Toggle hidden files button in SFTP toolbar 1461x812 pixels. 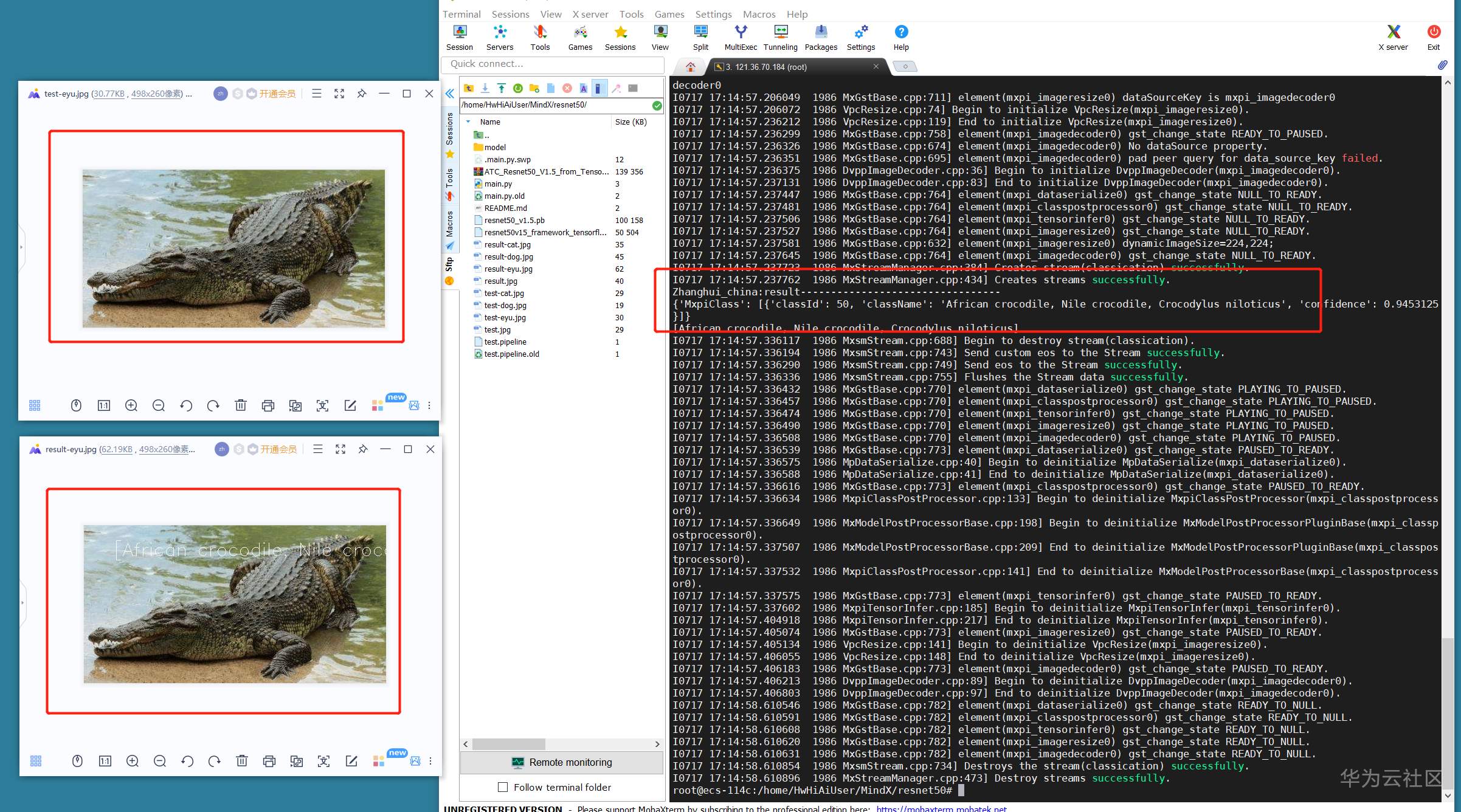pos(599,88)
